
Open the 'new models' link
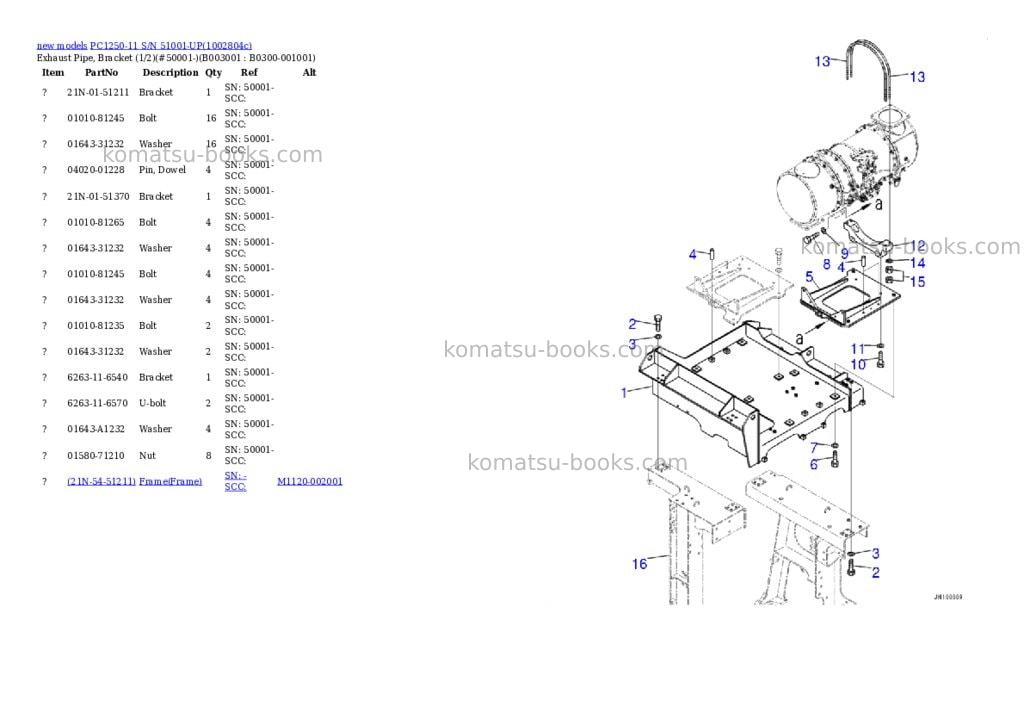[x=61, y=46]
